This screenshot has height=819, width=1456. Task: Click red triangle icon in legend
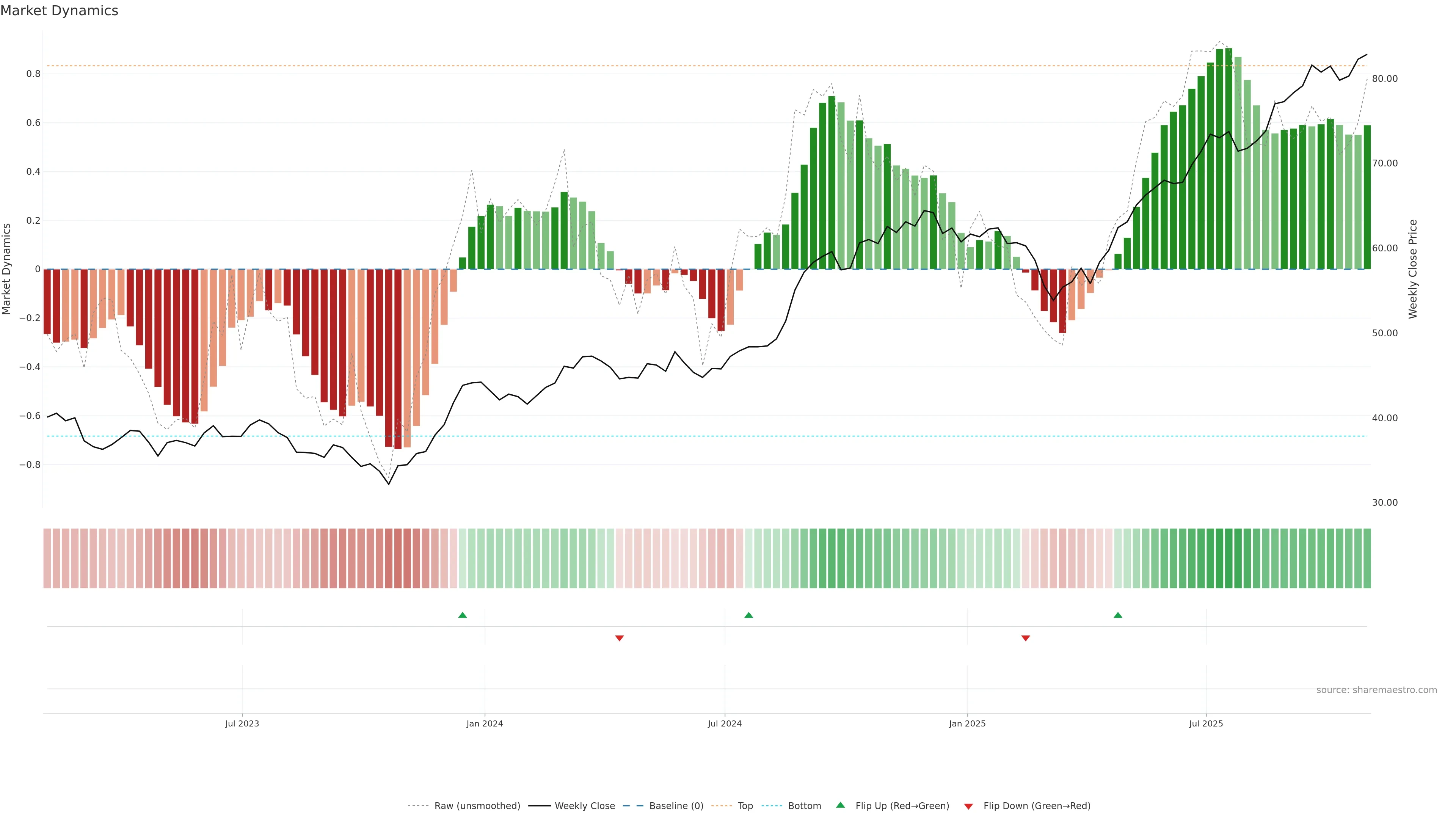click(x=968, y=806)
